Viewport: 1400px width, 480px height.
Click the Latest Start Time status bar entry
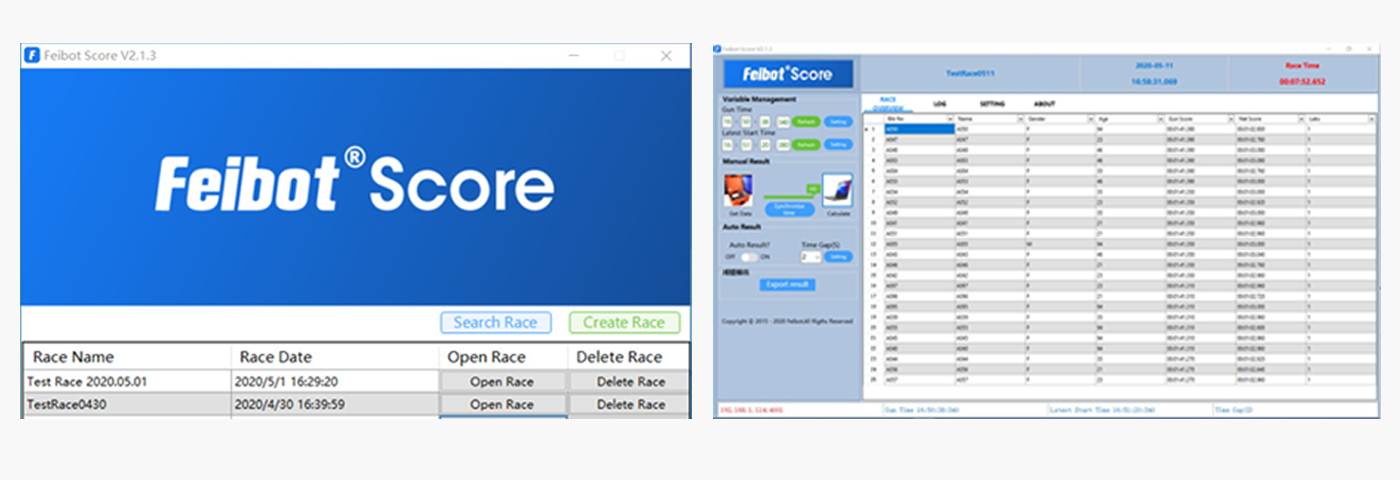(1100, 410)
